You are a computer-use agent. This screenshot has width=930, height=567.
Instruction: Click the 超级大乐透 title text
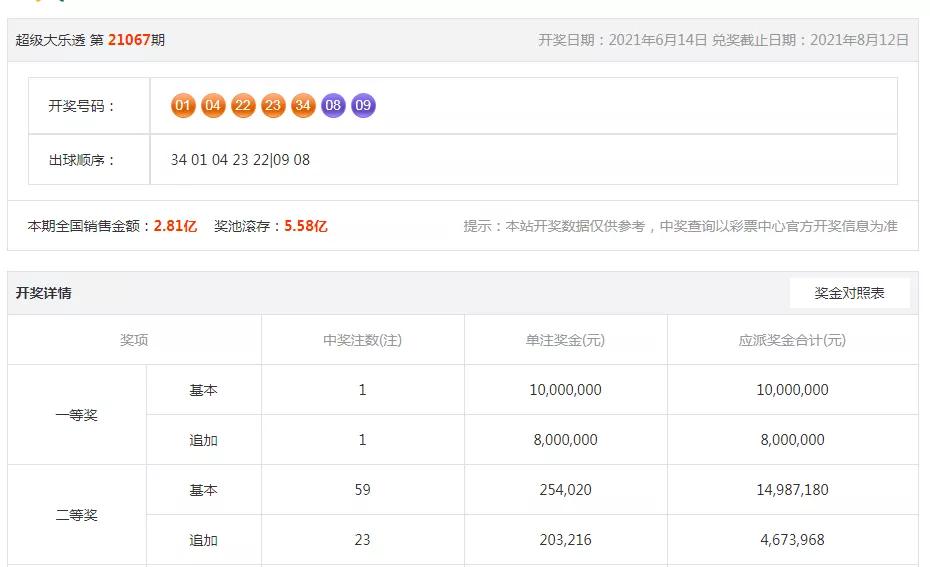50,40
